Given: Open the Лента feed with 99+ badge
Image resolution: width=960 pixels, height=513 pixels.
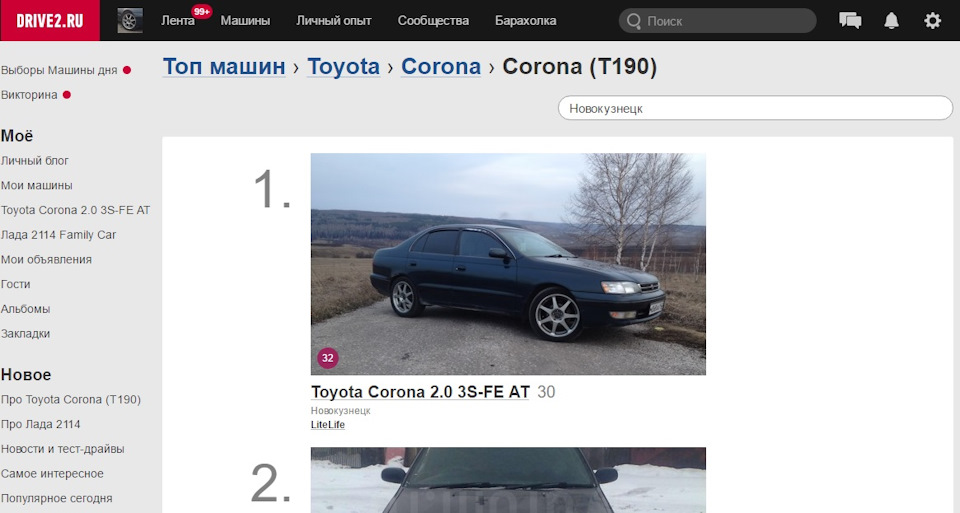Looking at the screenshot, I should pos(178,21).
